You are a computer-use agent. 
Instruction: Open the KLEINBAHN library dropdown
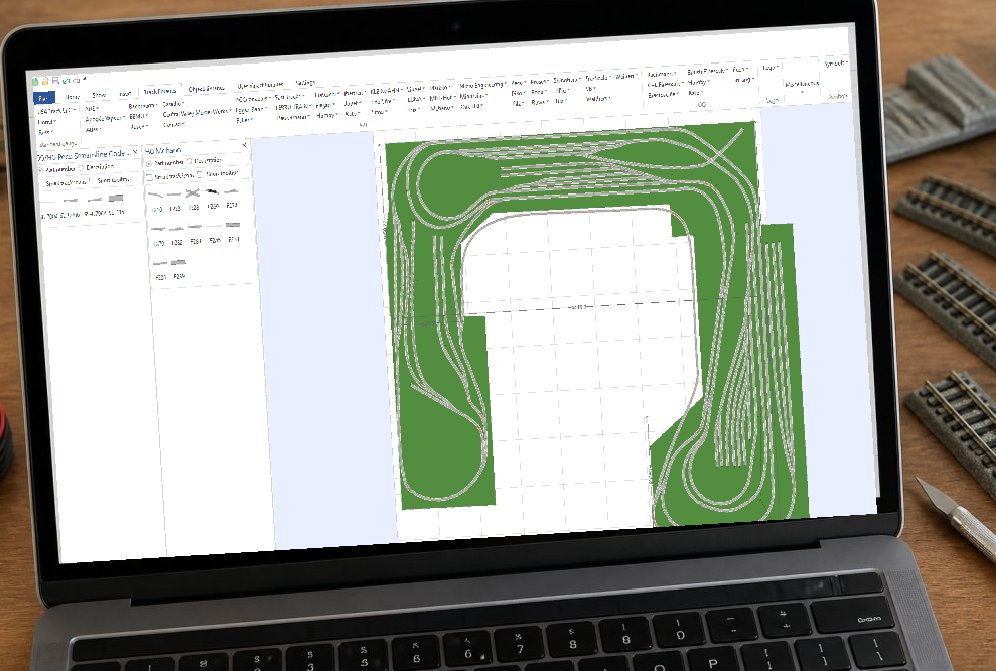pyautogui.click(x=386, y=92)
